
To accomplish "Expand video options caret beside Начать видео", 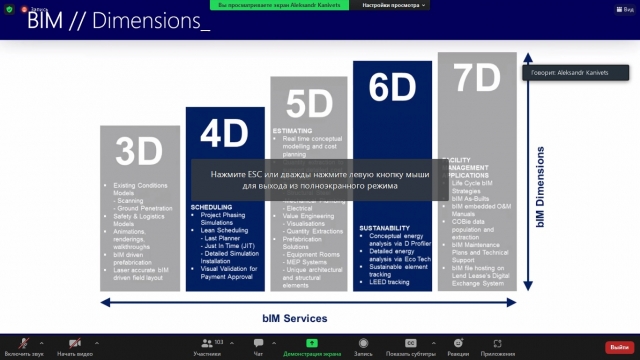I will pos(97,343).
